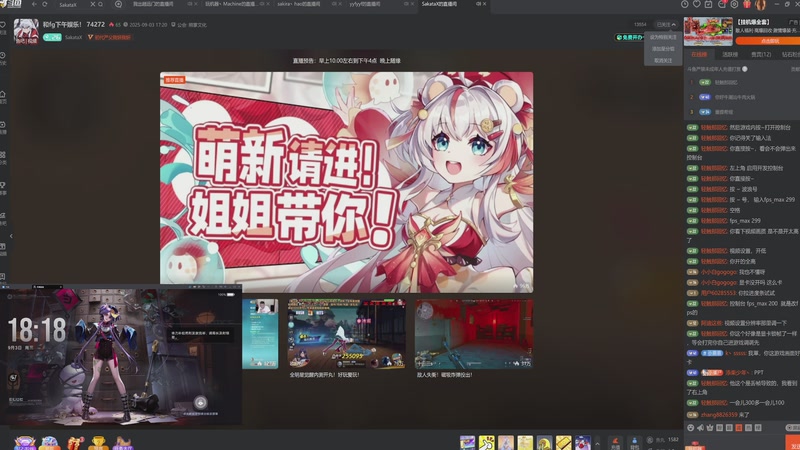Toggle the switch next to the ranking notice
Image resolution: width=800 pixels, height=450 pixels.
745,69
